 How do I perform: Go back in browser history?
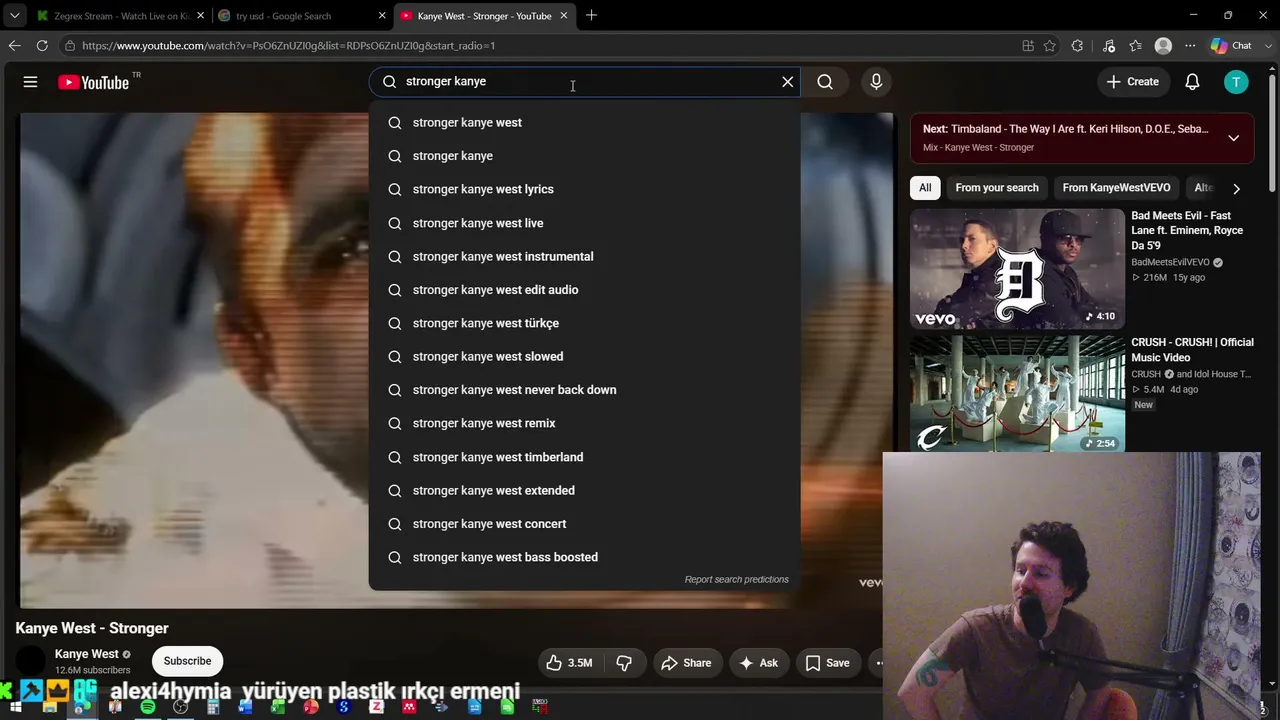click(14, 46)
